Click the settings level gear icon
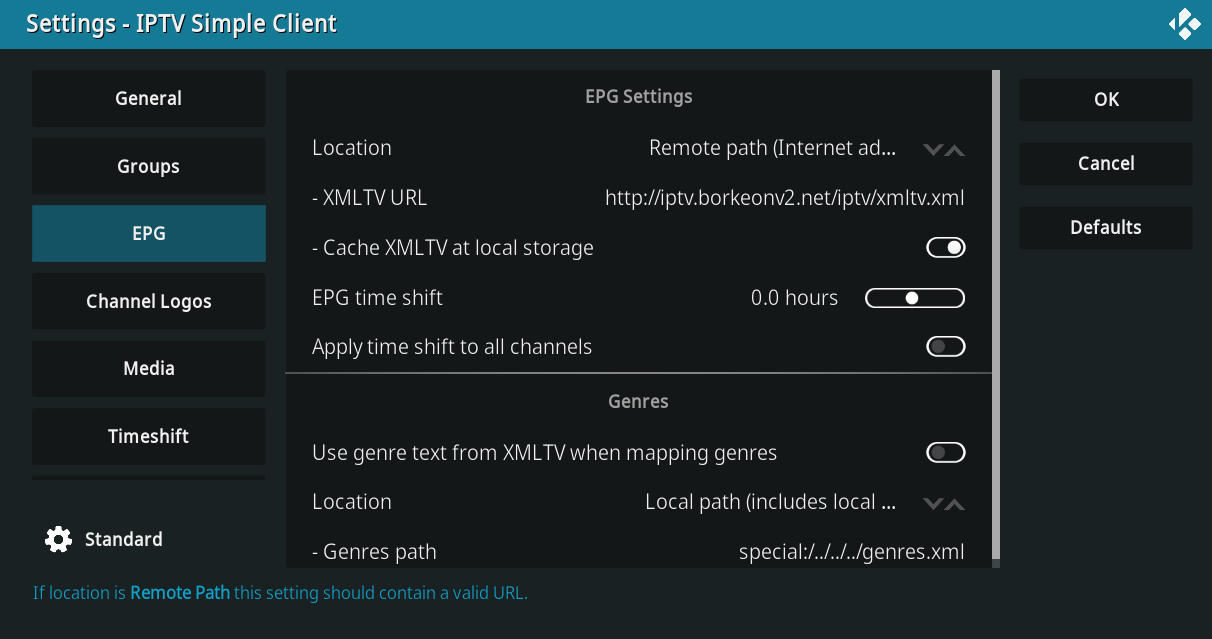The width and height of the screenshot is (1212, 639). point(59,539)
